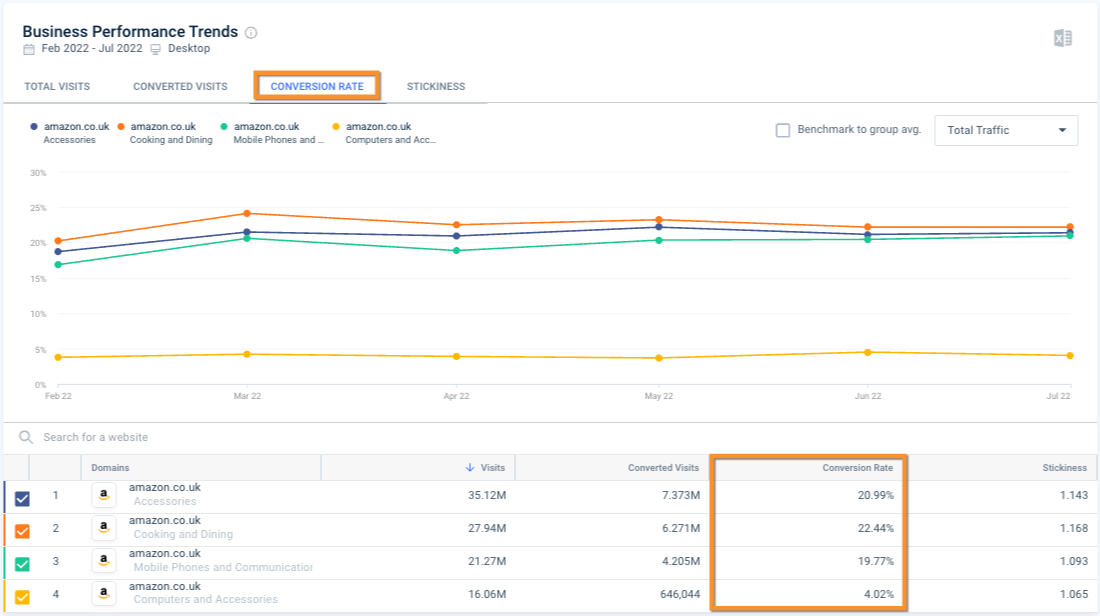Click amazon.co.uk in Computers and Accessories table row
This screenshot has height=616, width=1100.
pos(165,587)
